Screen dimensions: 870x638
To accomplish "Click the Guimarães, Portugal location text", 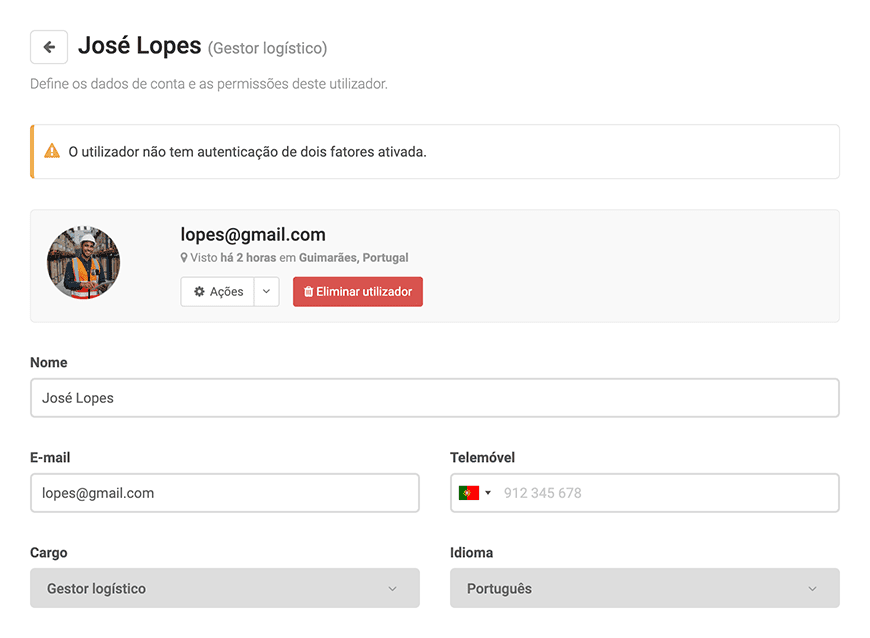I will coord(353,257).
